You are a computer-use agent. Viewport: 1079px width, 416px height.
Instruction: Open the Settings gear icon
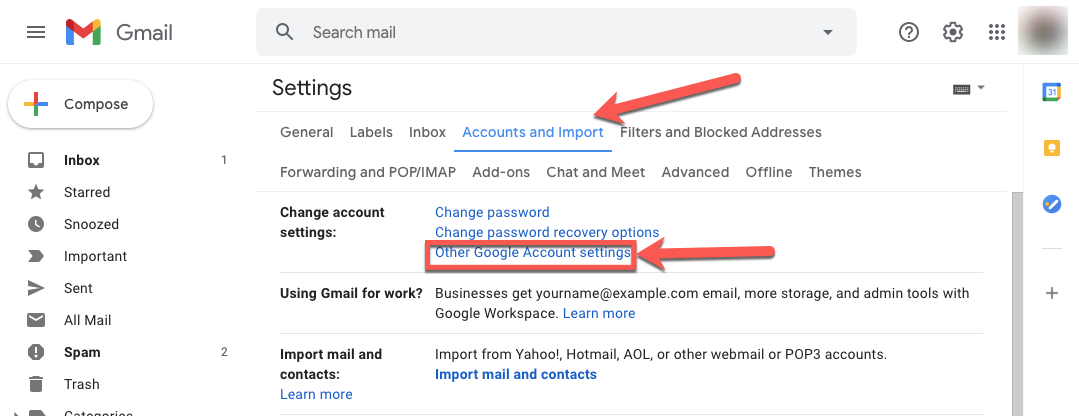click(x=952, y=32)
